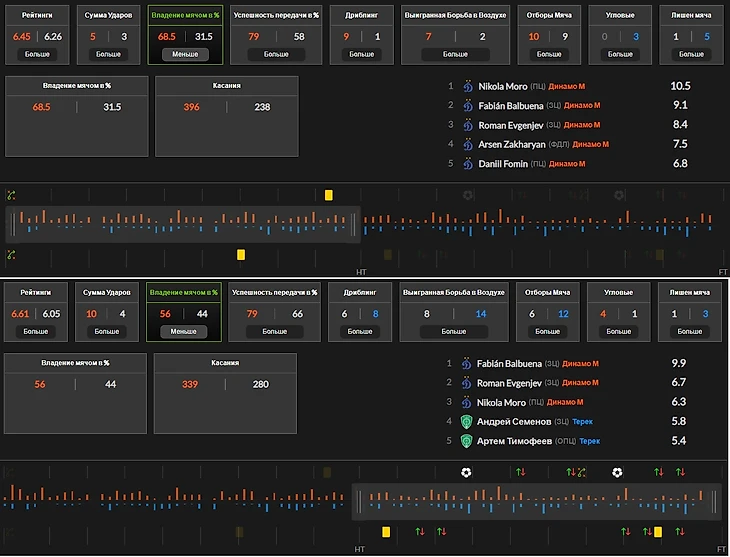The height and width of the screenshot is (557, 730).
Task: Expand 'Больше' under aerial duels 8 vs 14
Action: (454, 331)
